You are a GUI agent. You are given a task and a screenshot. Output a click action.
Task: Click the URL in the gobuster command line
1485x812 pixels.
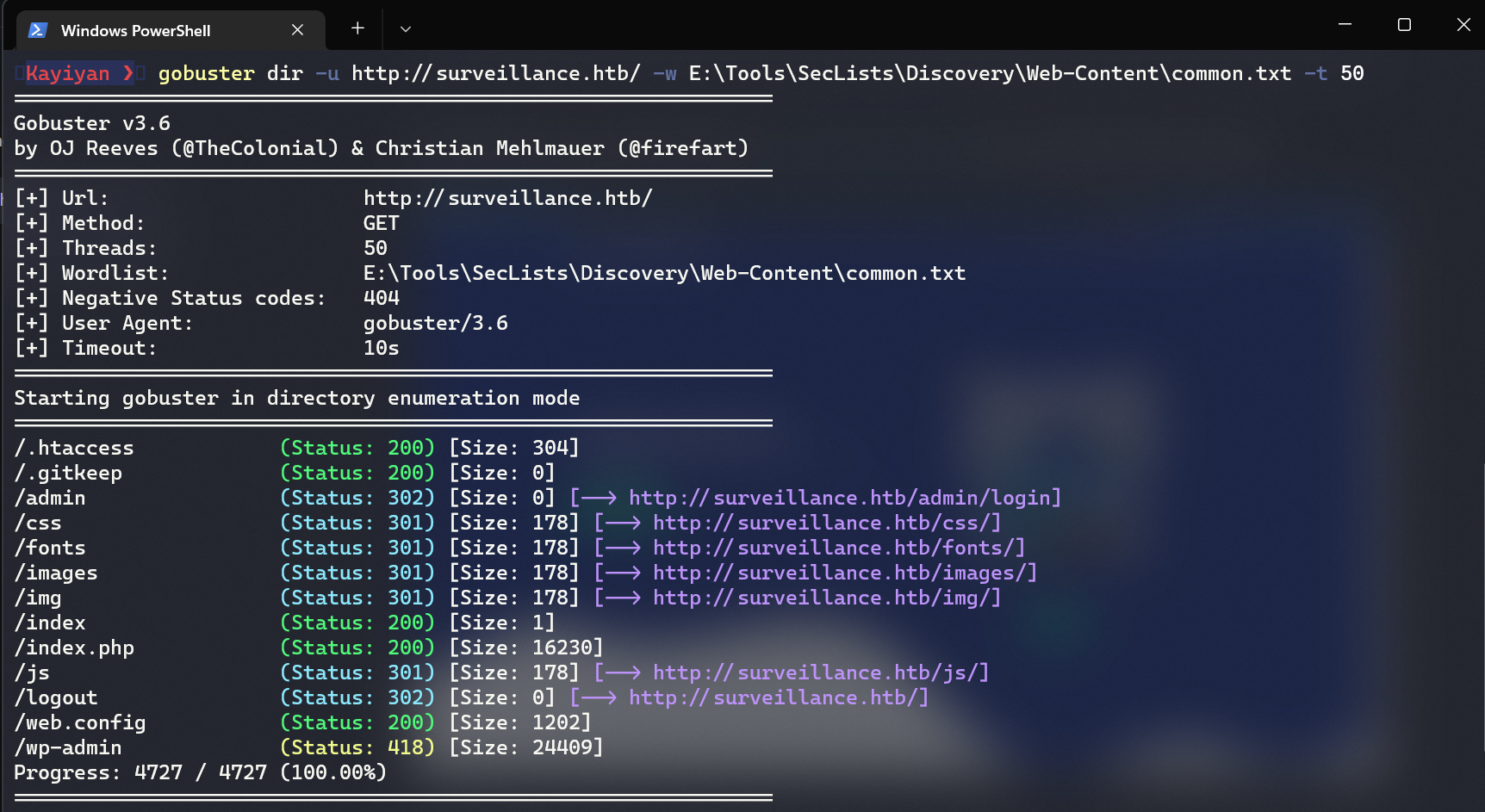coord(495,73)
